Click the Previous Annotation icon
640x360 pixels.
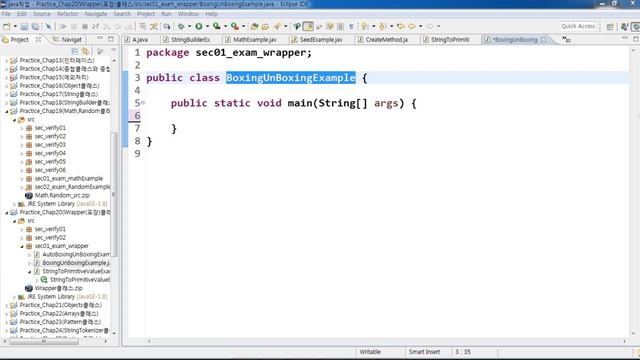[382, 27]
